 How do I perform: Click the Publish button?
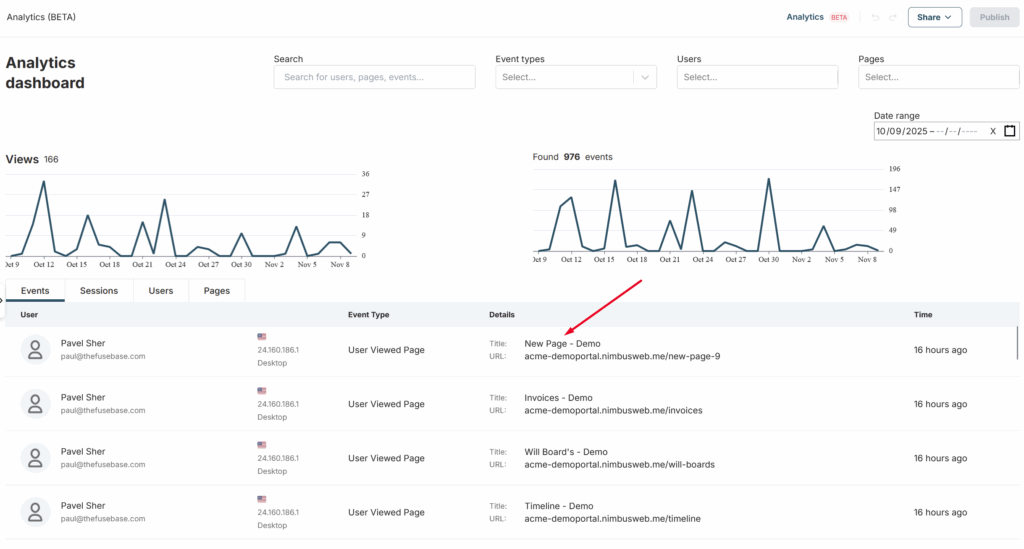pos(994,17)
